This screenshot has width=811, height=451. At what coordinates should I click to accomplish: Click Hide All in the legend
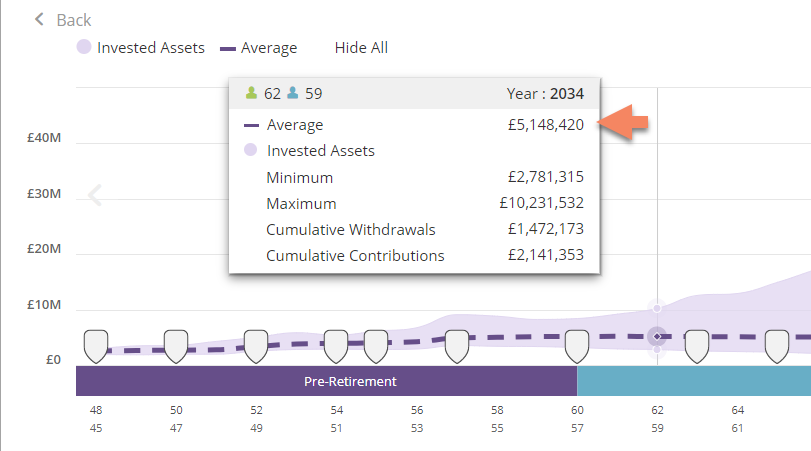[361, 48]
